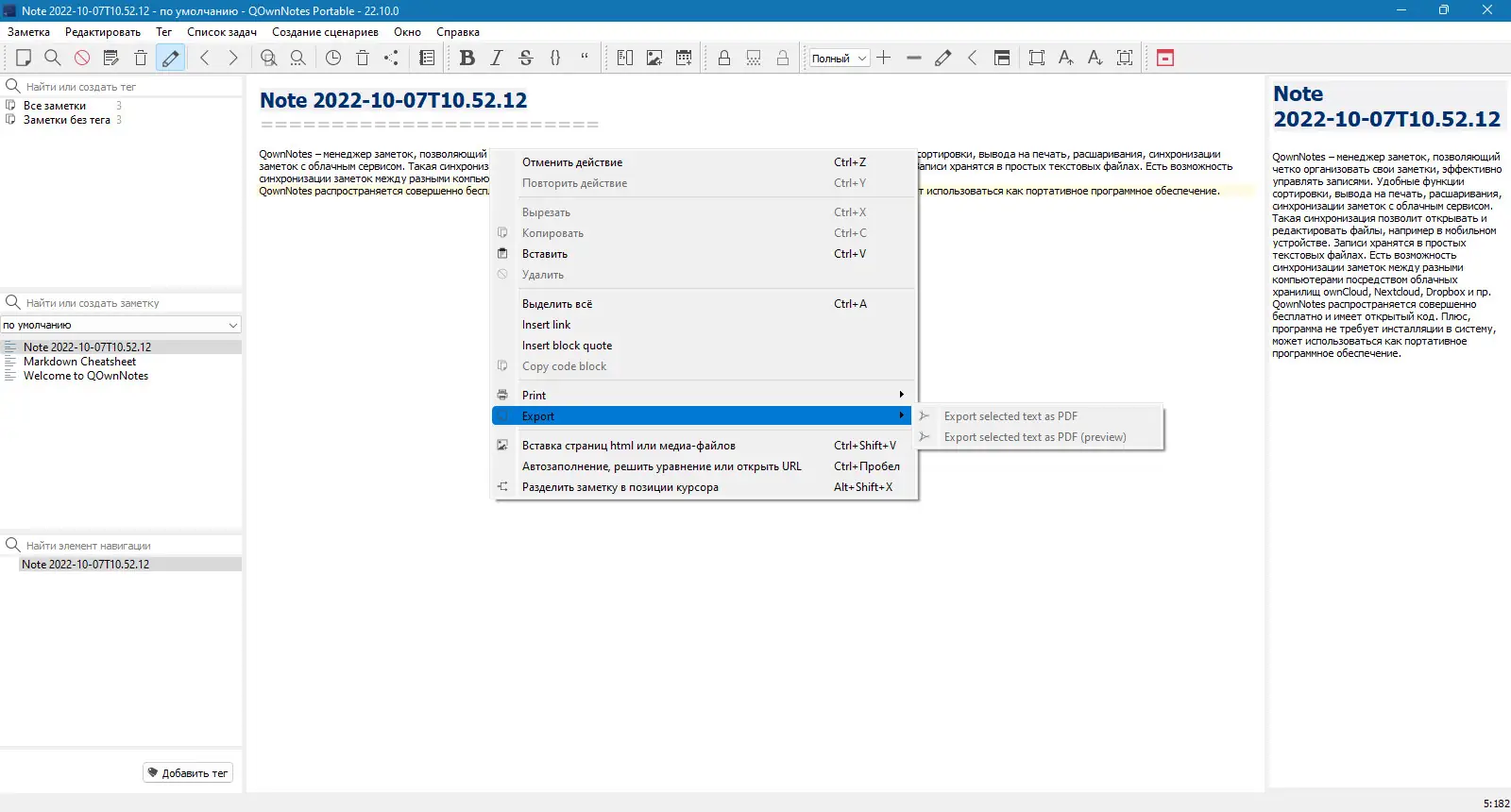Open the Окно menu
1511x812 pixels.
point(407,32)
